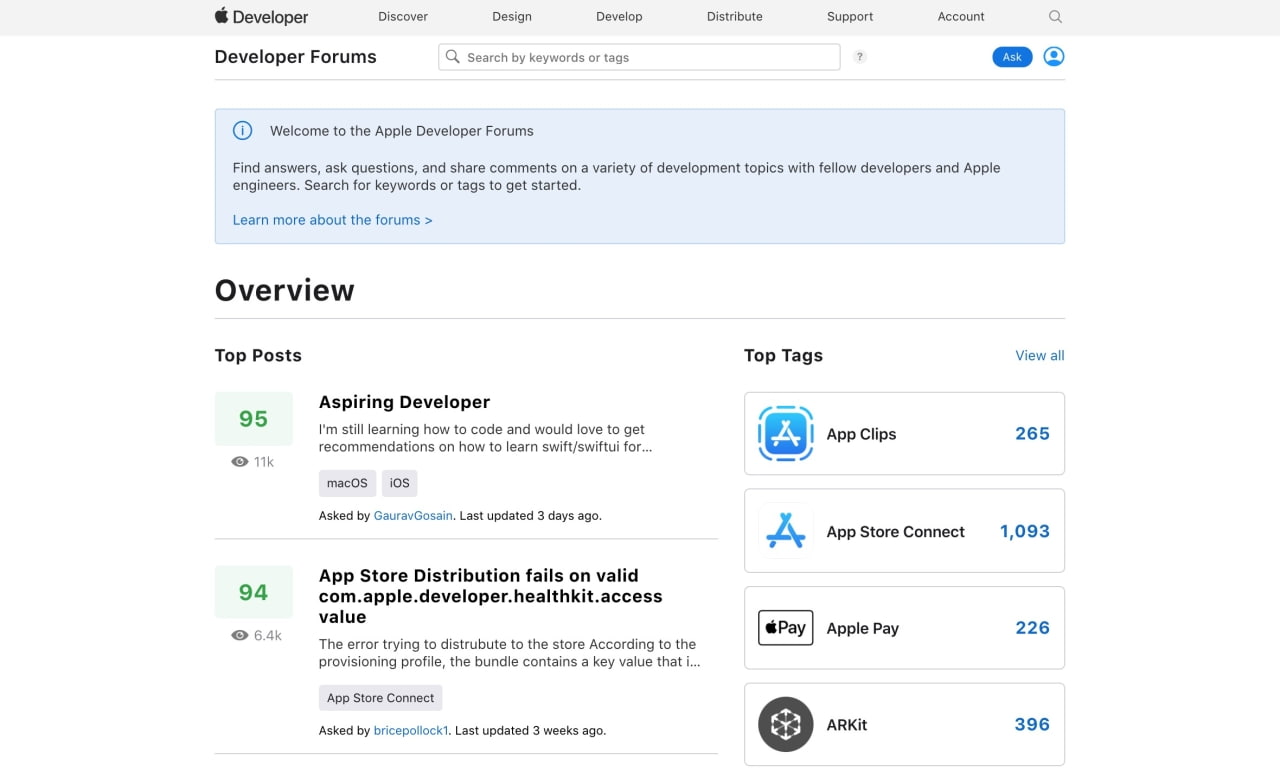Click the App Clips tag name
The height and width of the screenshot is (777, 1280).
861,434
